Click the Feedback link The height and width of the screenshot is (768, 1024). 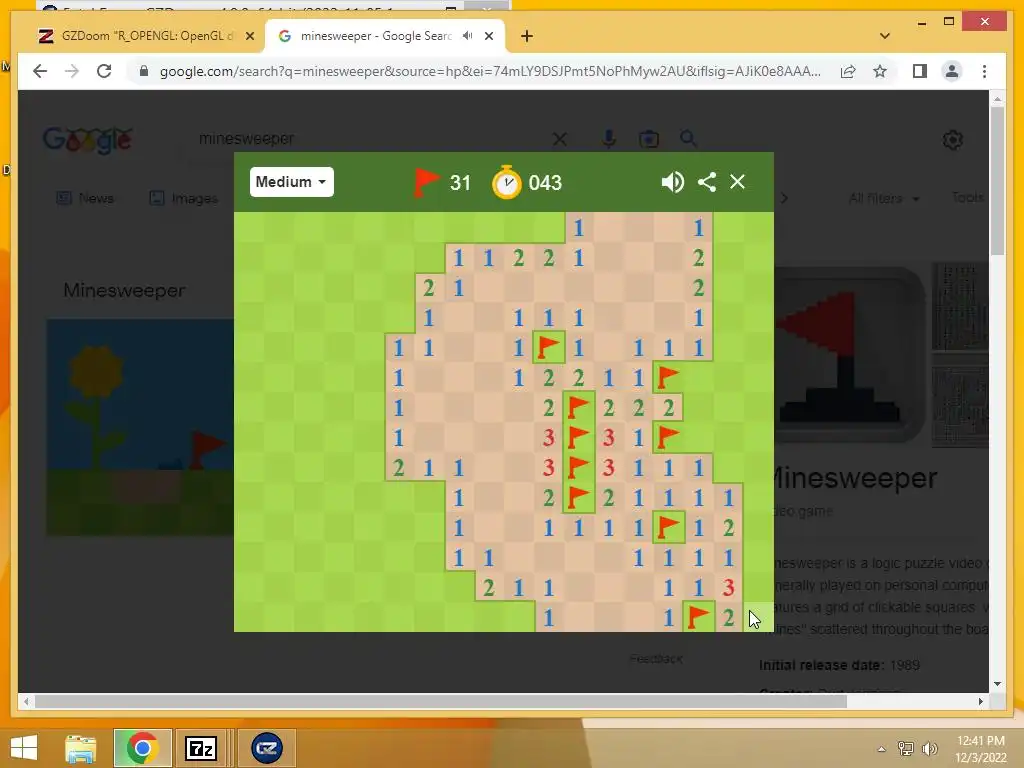coord(656,659)
